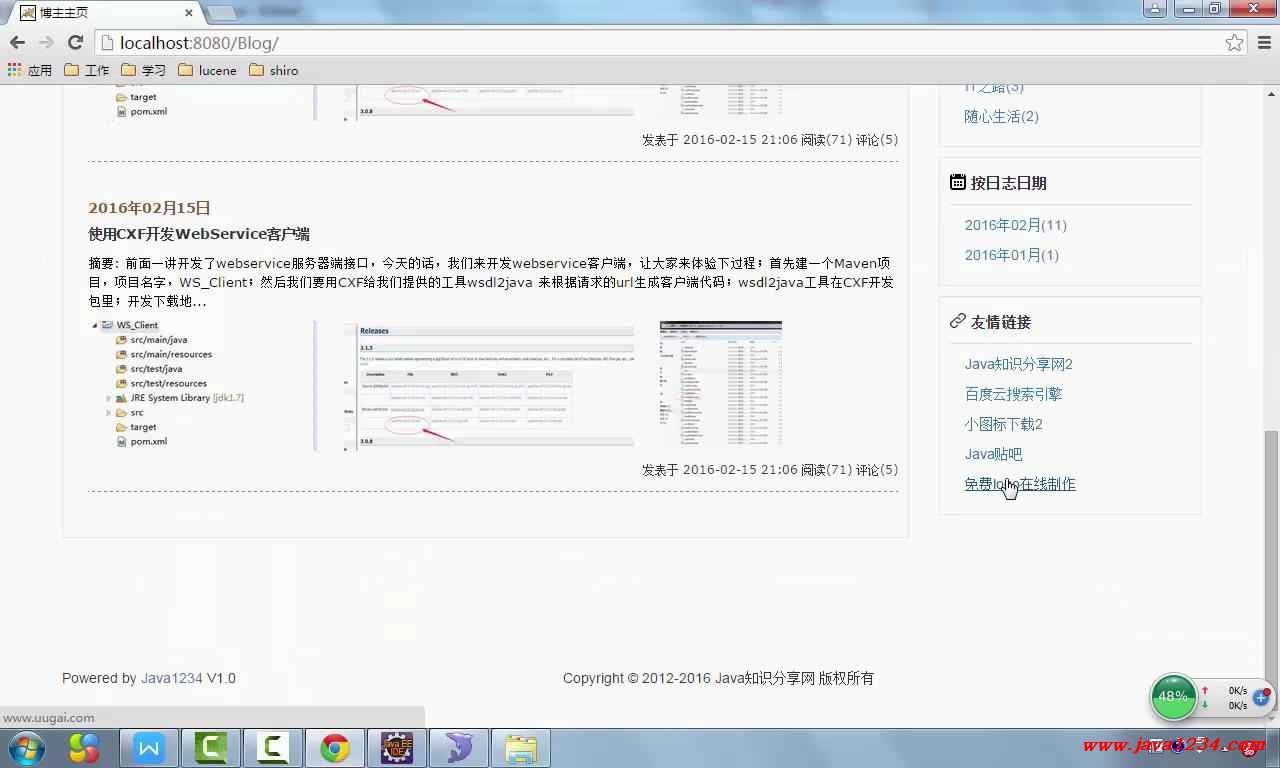Open friend link 百度云搜索引擎
Image resolution: width=1280 pixels, height=768 pixels.
pos(1013,394)
